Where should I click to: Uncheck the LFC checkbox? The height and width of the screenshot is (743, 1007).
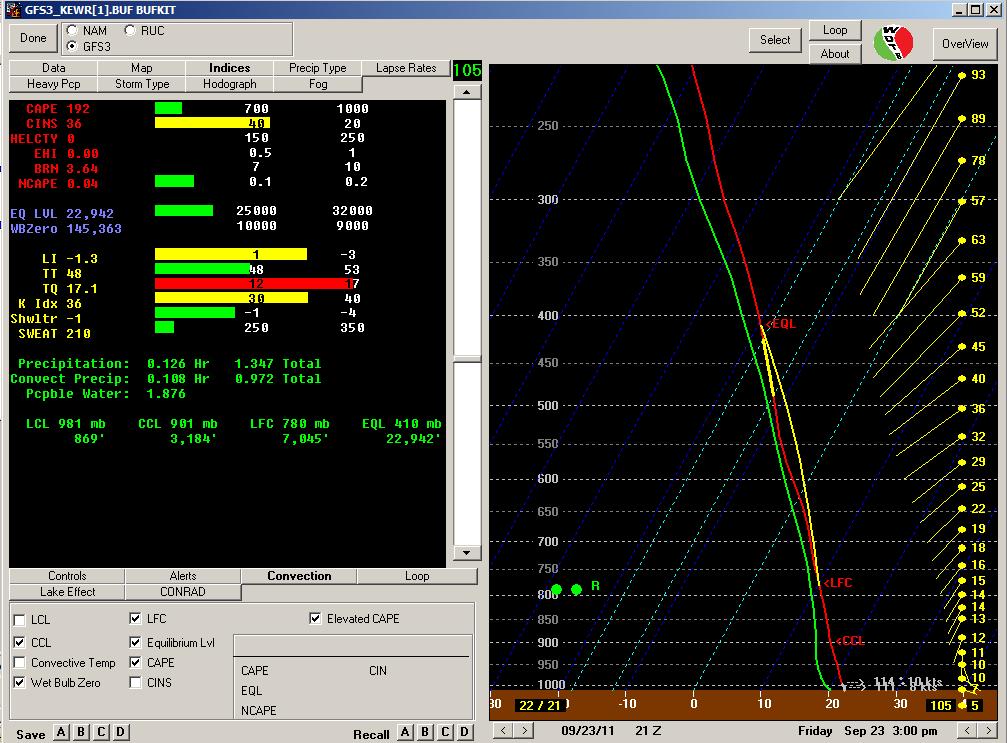coord(135,618)
